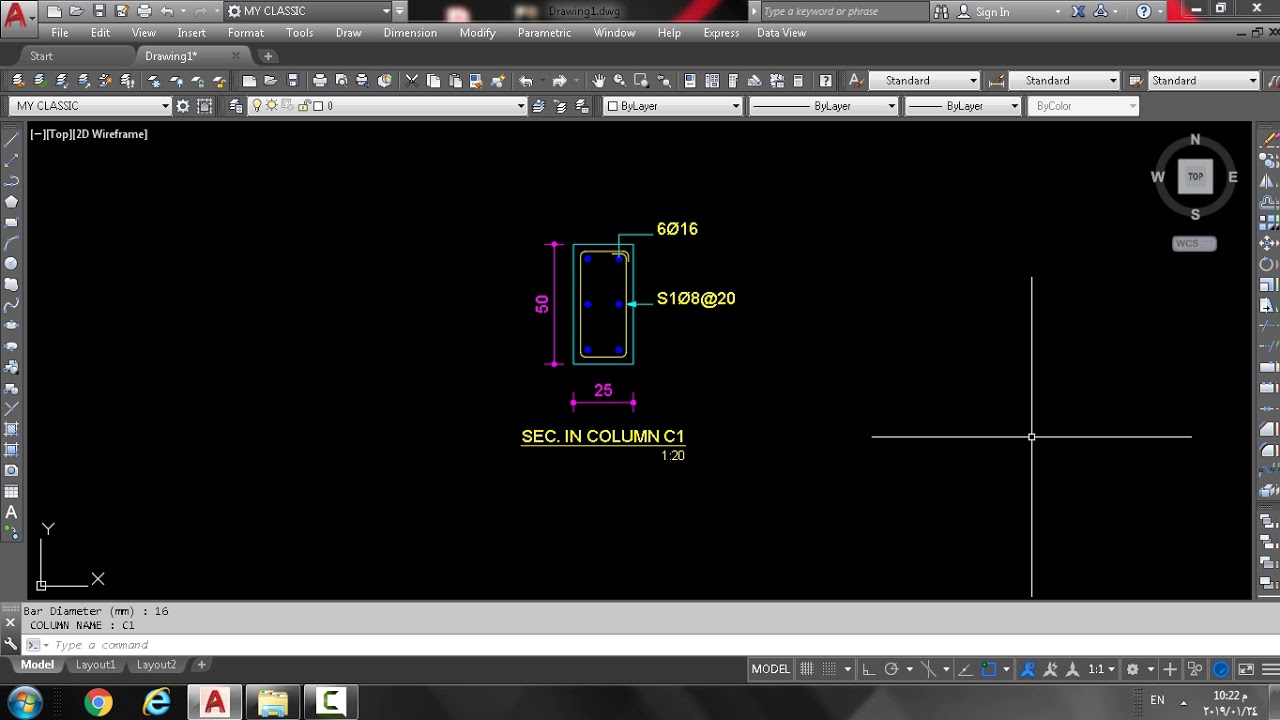Viewport: 1280px width, 720px height.
Task: Toggle Ortho mode in status bar
Action: [x=868, y=669]
